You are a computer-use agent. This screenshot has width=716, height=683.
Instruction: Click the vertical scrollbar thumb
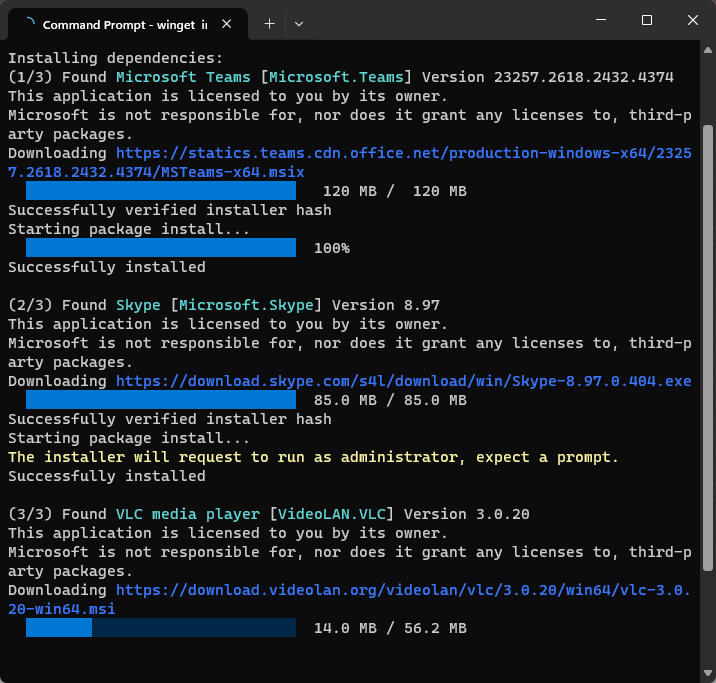(708, 350)
